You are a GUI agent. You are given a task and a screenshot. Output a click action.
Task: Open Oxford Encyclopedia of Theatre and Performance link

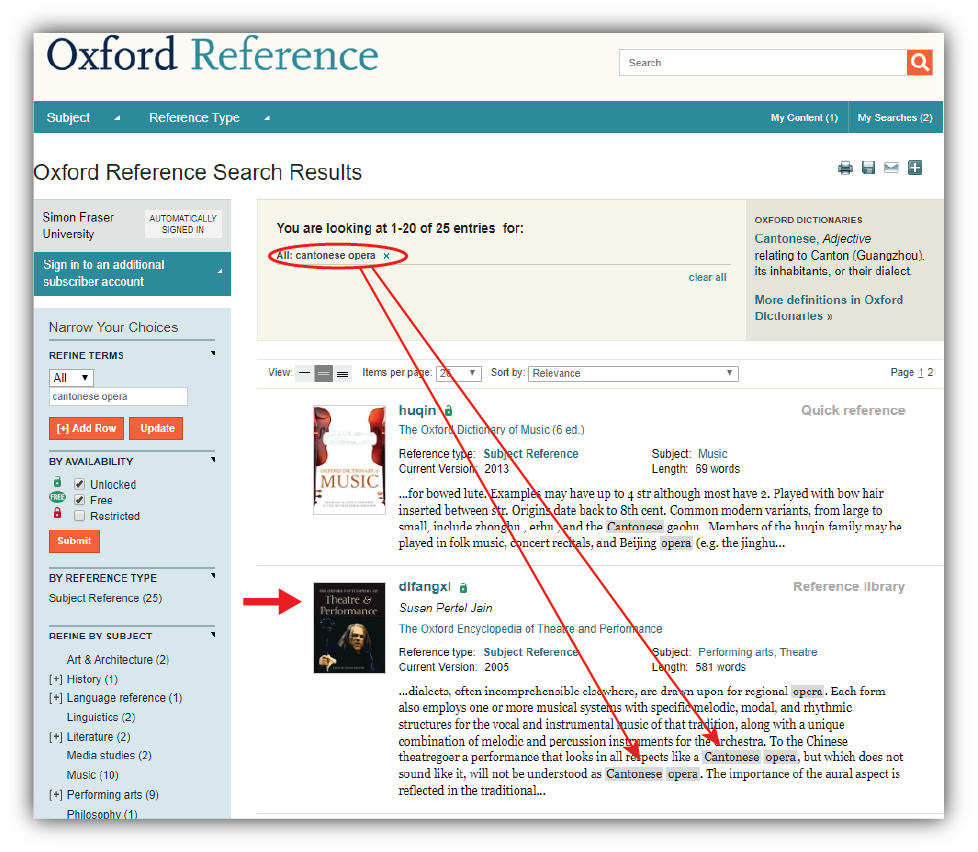pos(530,629)
